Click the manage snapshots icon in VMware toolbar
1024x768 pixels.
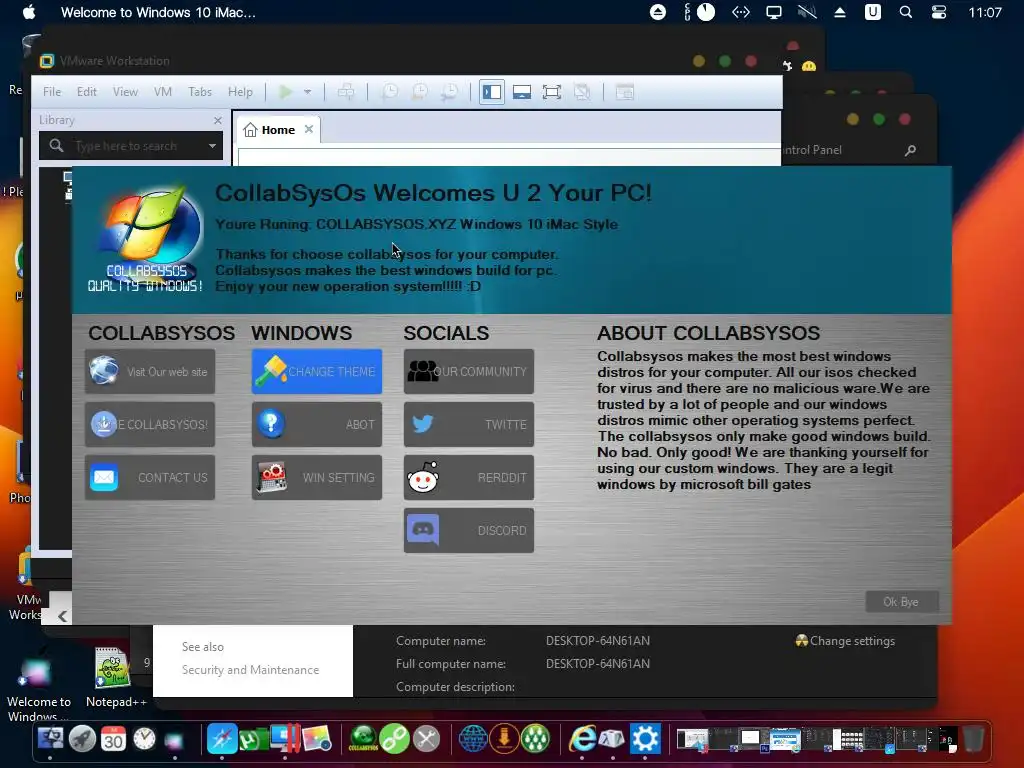(449, 92)
